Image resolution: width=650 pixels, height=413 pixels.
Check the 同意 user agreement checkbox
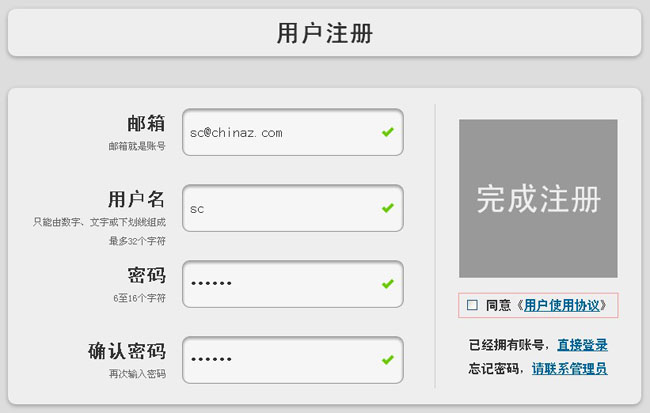coord(472,305)
